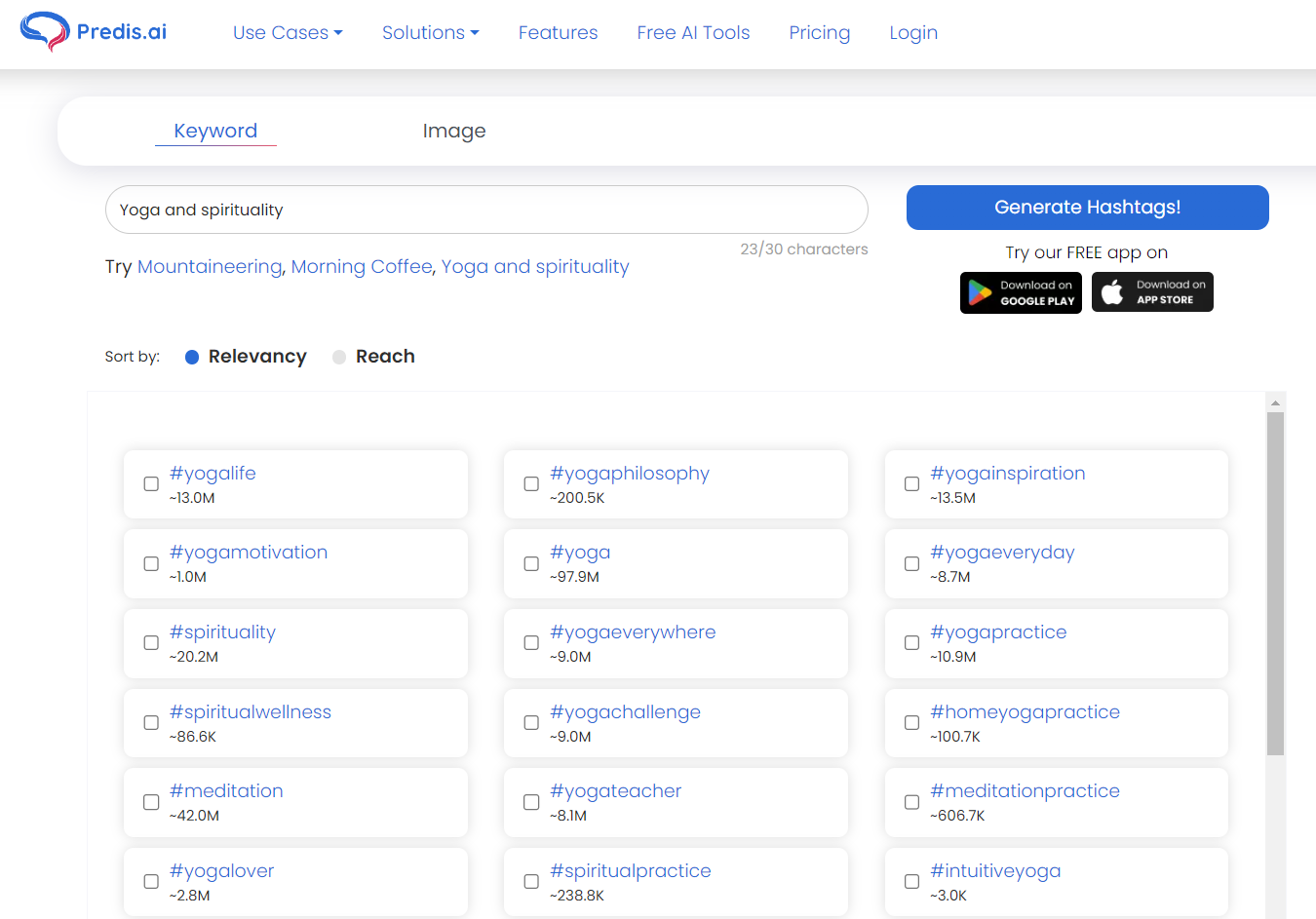Click the Morning Coffee suggestion

click(x=362, y=267)
